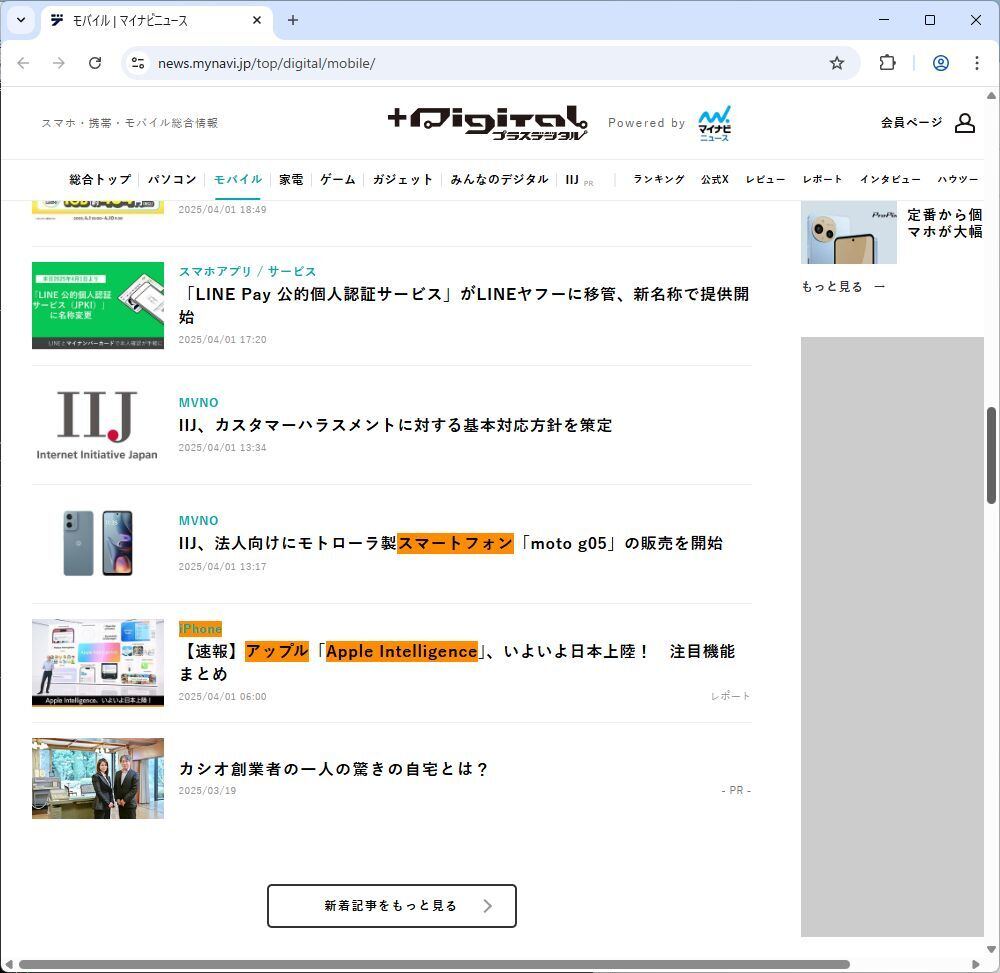Open the tab search dropdown arrow

coord(21,20)
